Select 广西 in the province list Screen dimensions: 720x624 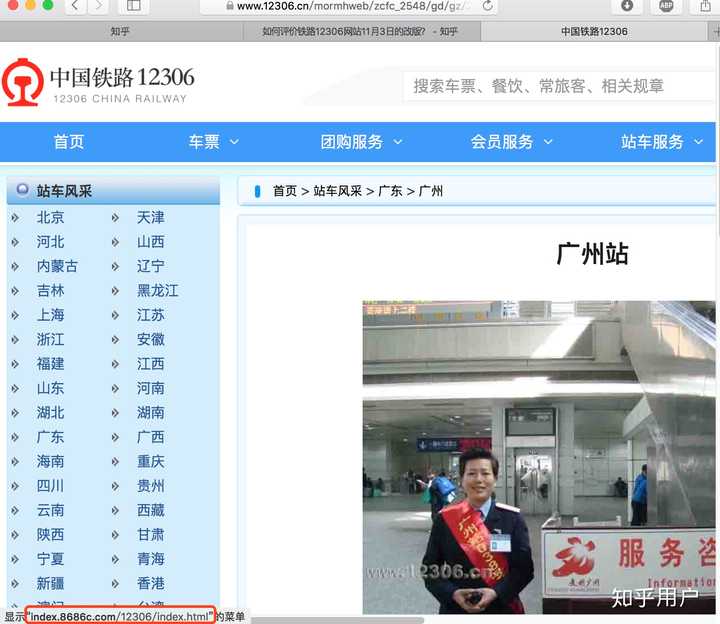pos(151,437)
